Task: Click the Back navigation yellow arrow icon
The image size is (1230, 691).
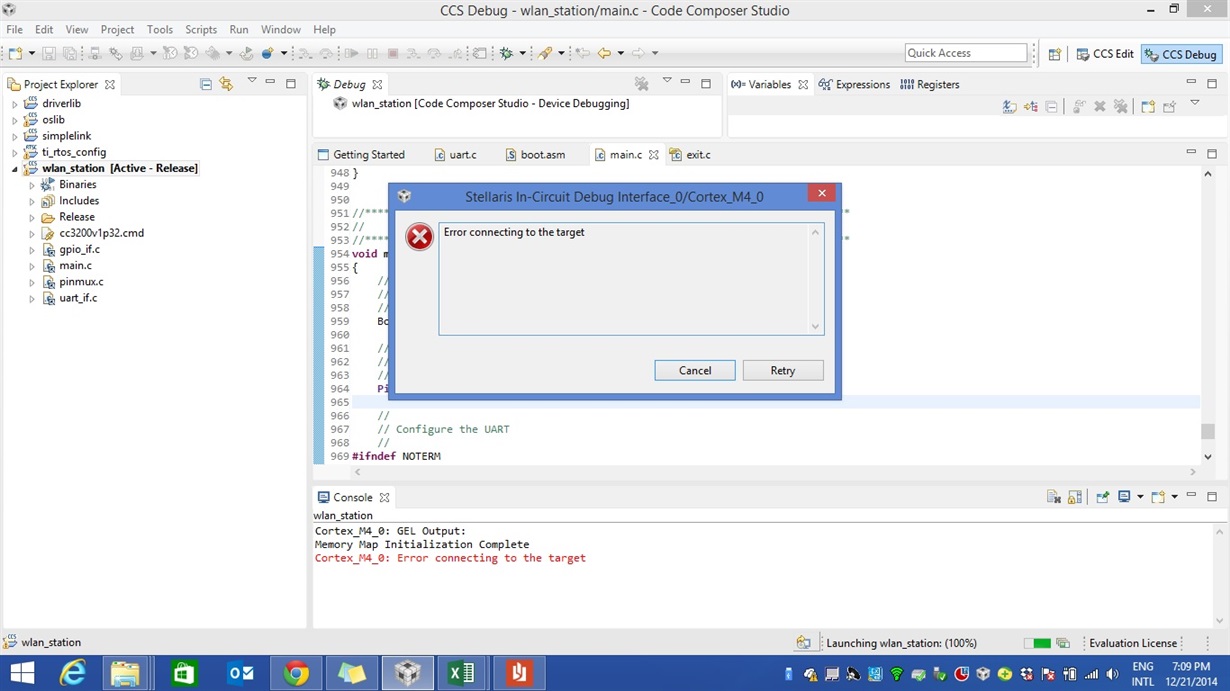Action: [604, 53]
